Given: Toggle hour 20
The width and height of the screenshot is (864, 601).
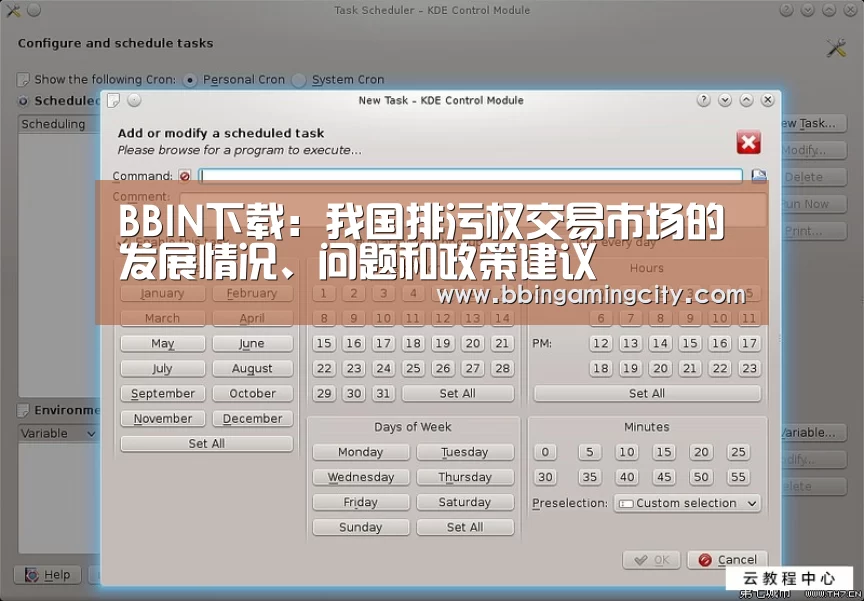Looking at the screenshot, I should pyautogui.click(x=660, y=368).
